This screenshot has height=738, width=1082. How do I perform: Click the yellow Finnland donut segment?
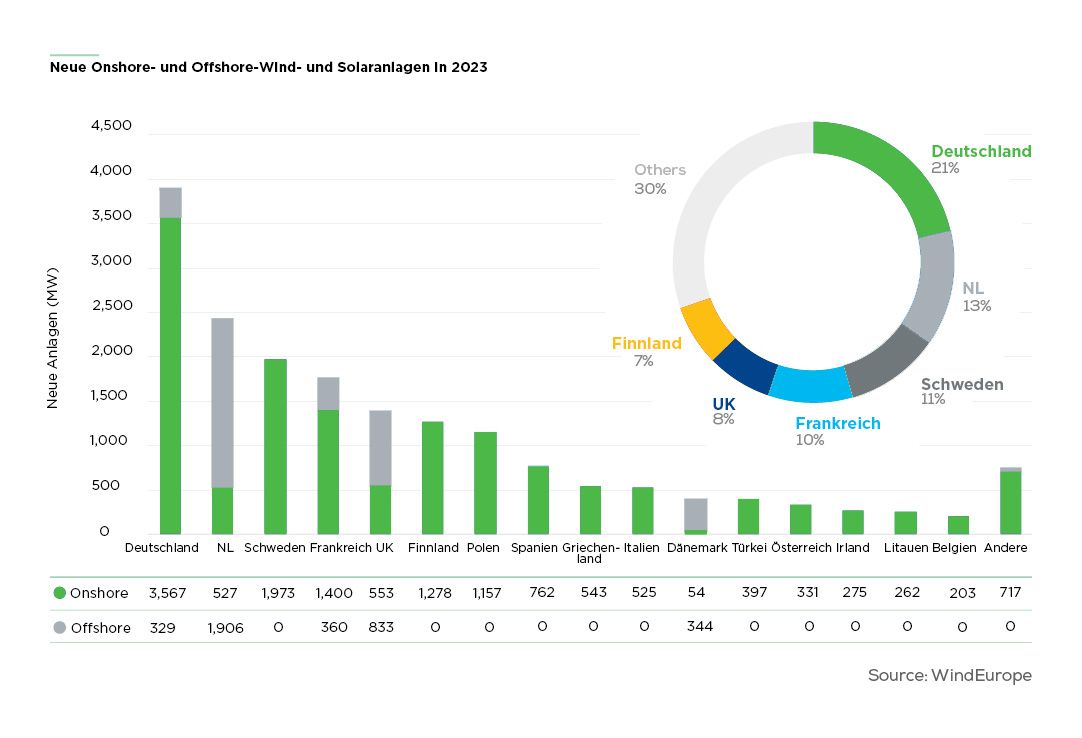point(707,329)
